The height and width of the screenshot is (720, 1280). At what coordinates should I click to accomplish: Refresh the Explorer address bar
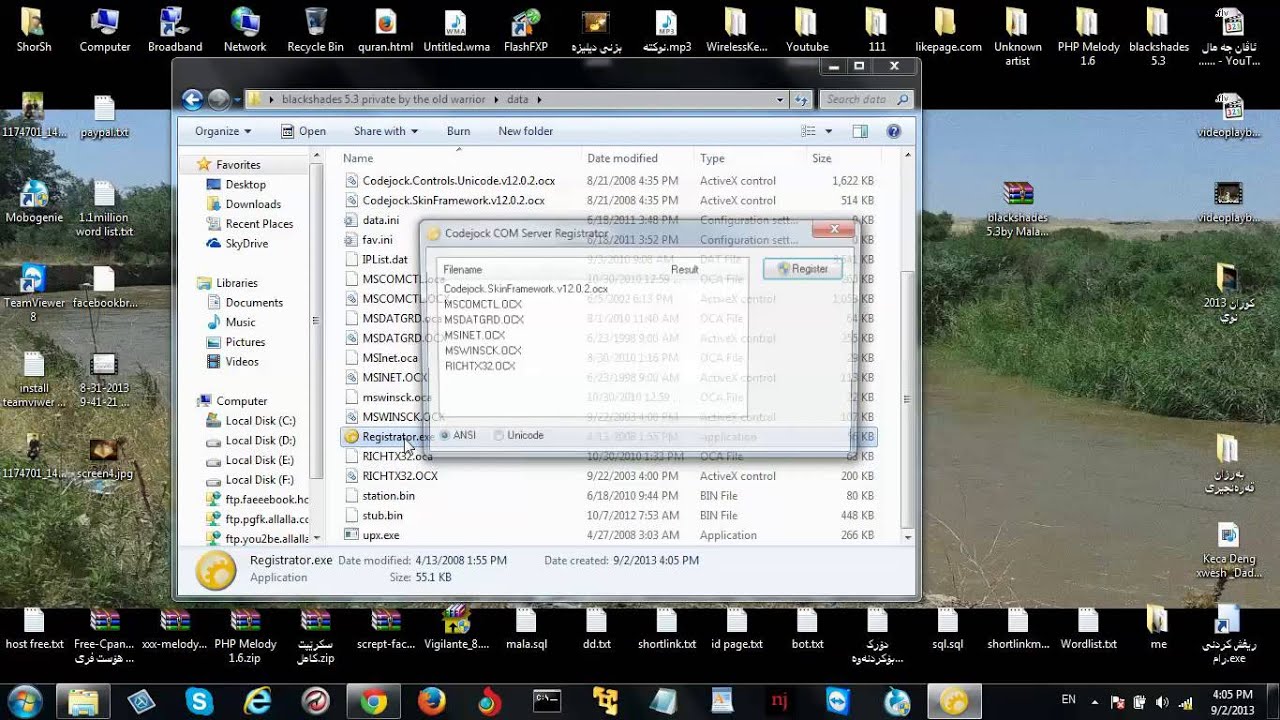click(x=801, y=100)
